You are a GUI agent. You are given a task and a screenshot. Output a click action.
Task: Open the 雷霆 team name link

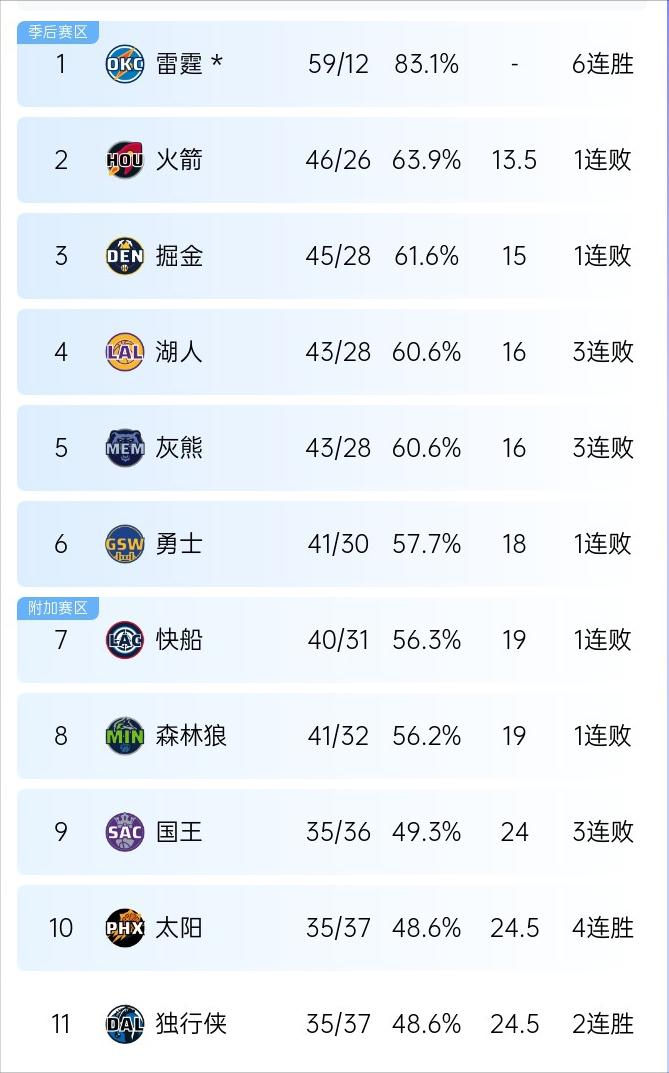click(x=179, y=64)
